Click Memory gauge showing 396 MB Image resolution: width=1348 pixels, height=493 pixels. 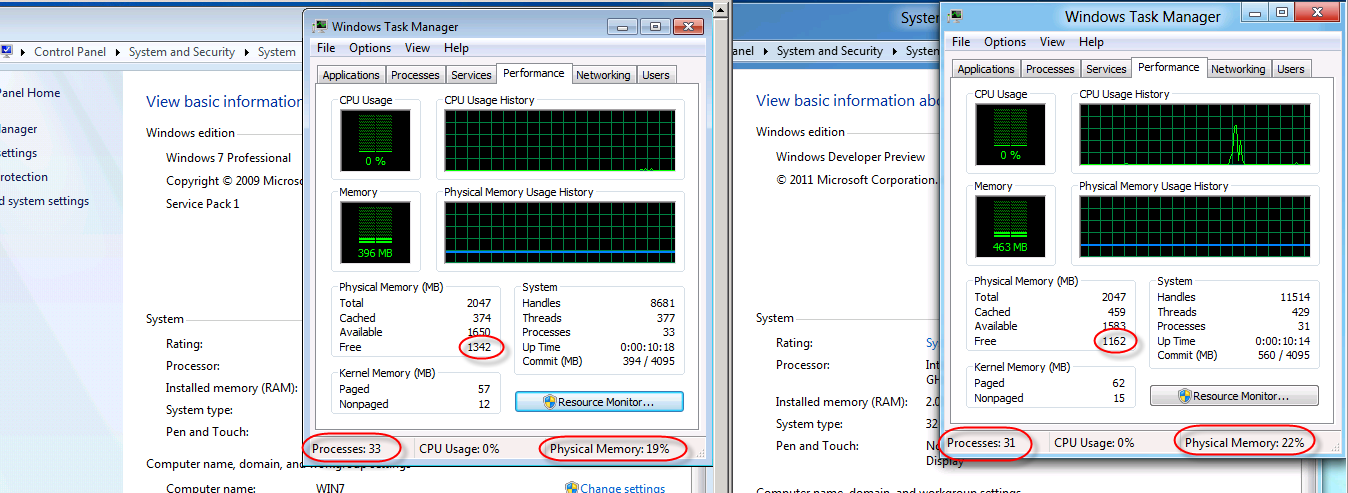(x=375, y=232)
